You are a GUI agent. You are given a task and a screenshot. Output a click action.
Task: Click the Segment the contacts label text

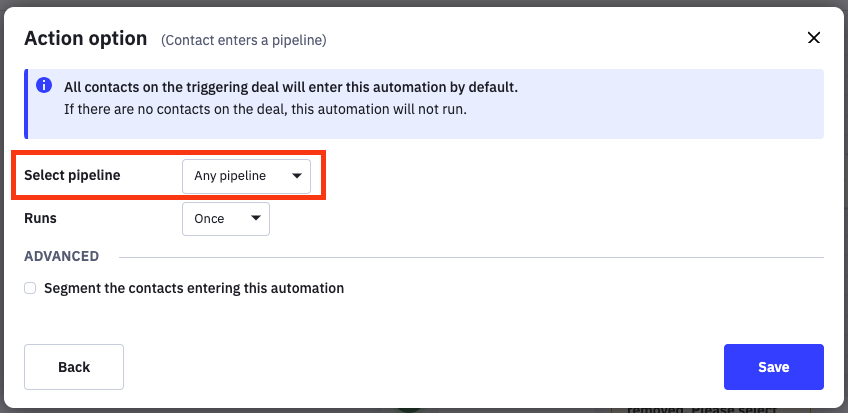click(x=194, y=288)
